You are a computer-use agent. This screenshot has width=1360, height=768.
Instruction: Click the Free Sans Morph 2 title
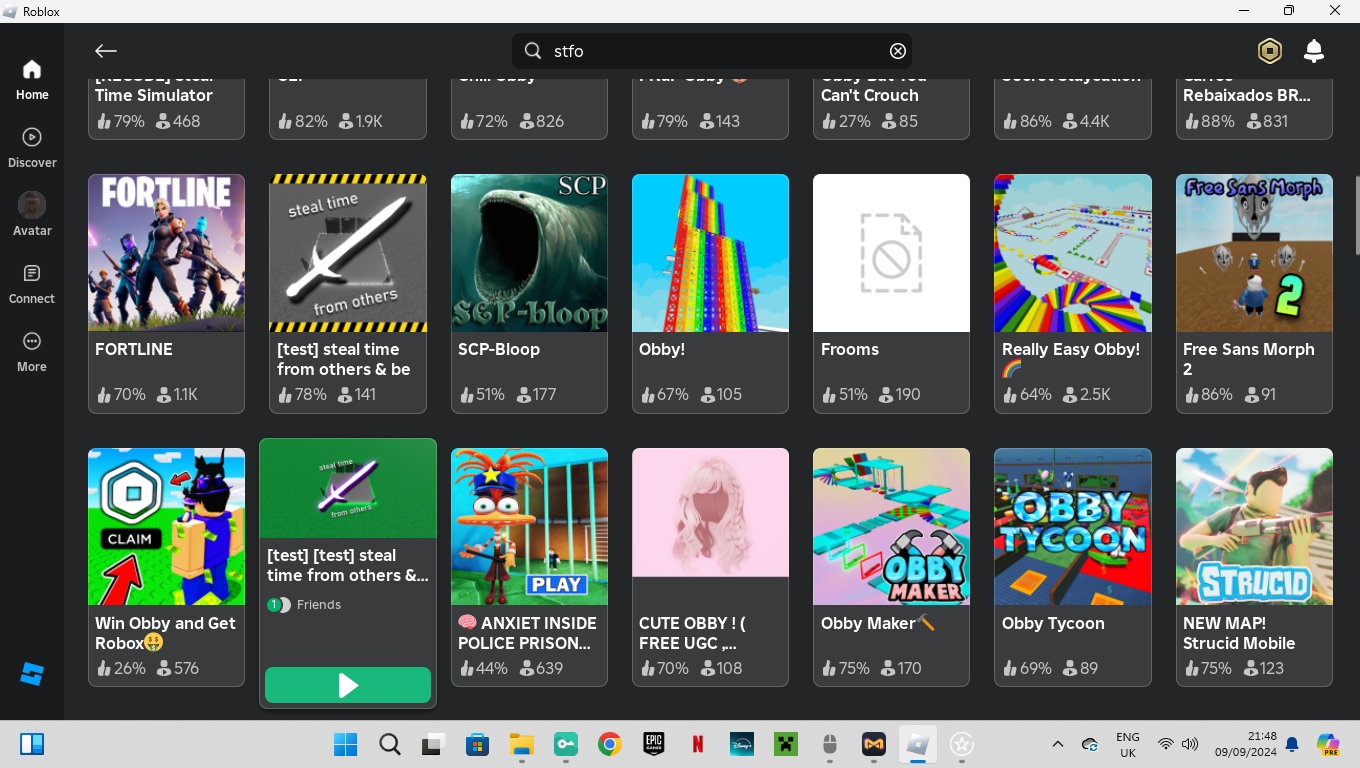(1249, 359)
